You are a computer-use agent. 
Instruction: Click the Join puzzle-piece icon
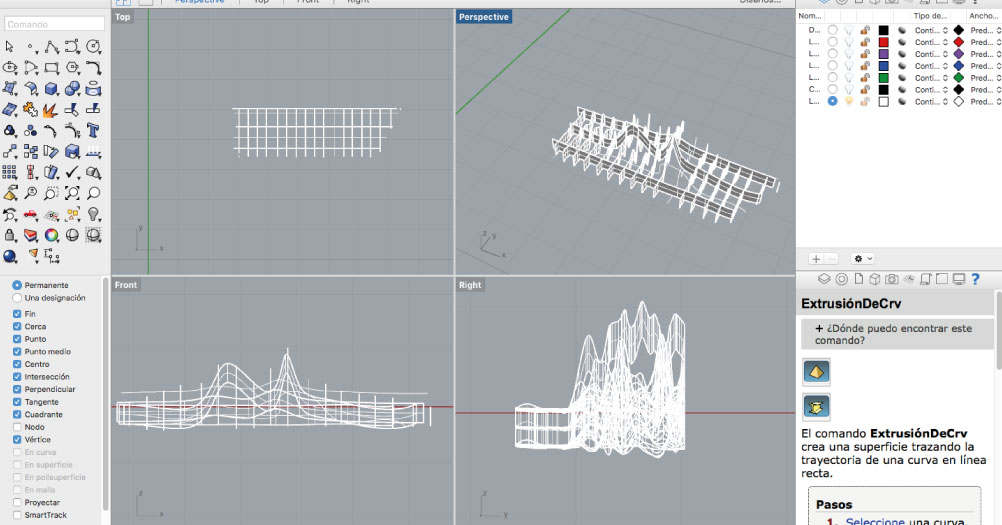[30, 110]
